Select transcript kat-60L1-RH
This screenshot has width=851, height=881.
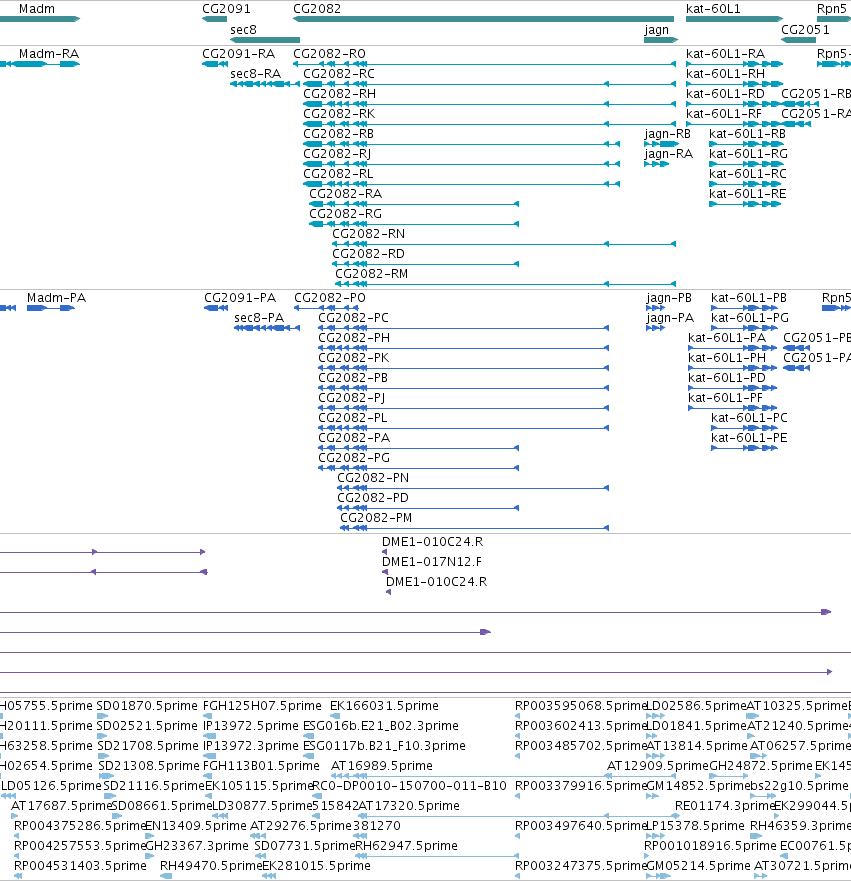coord(726,74)
